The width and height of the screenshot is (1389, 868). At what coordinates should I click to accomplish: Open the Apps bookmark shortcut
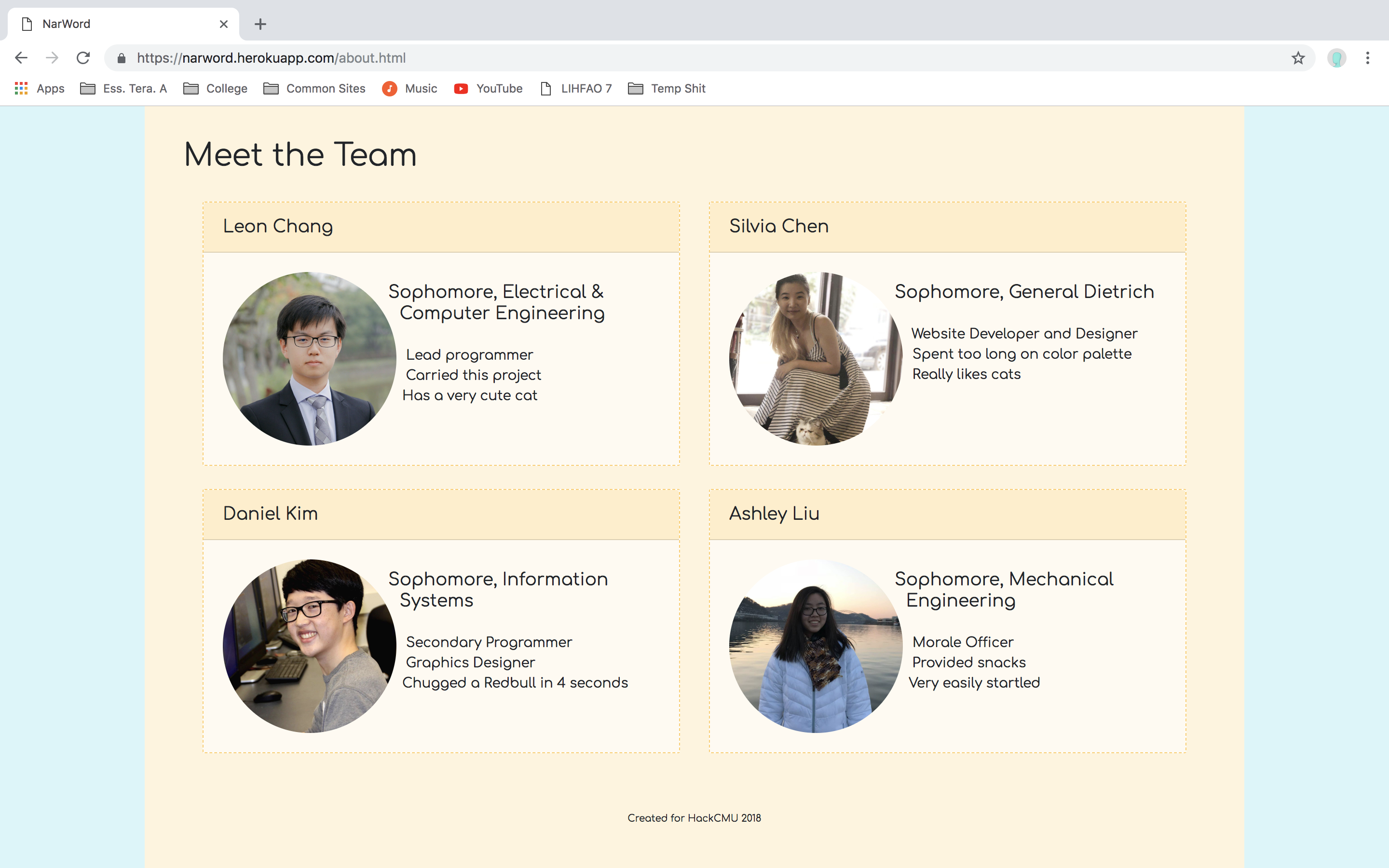[x=39, y=88]
